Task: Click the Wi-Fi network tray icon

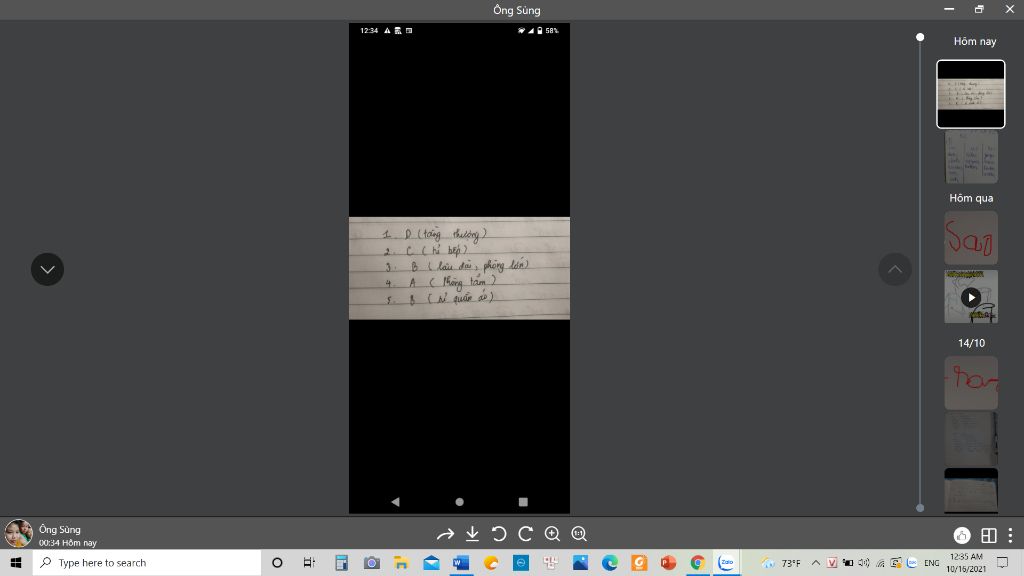Action: (x=880, y=562)
